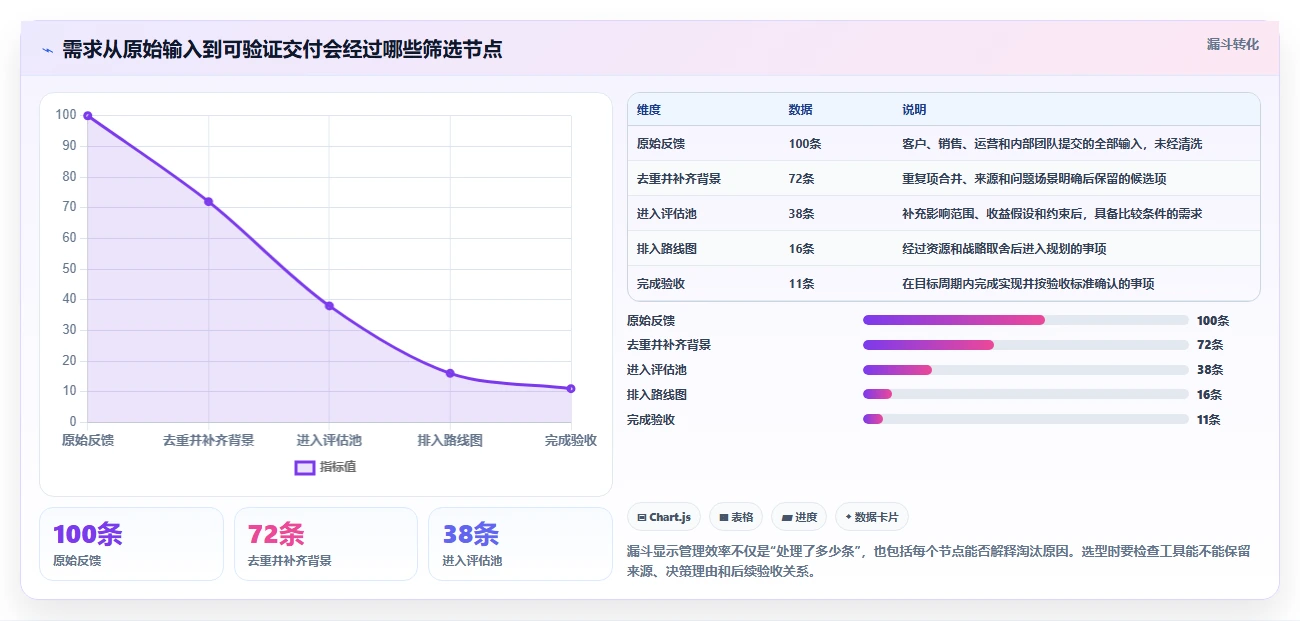Click the 排入路线图 progress bar

pos(1026,394)
